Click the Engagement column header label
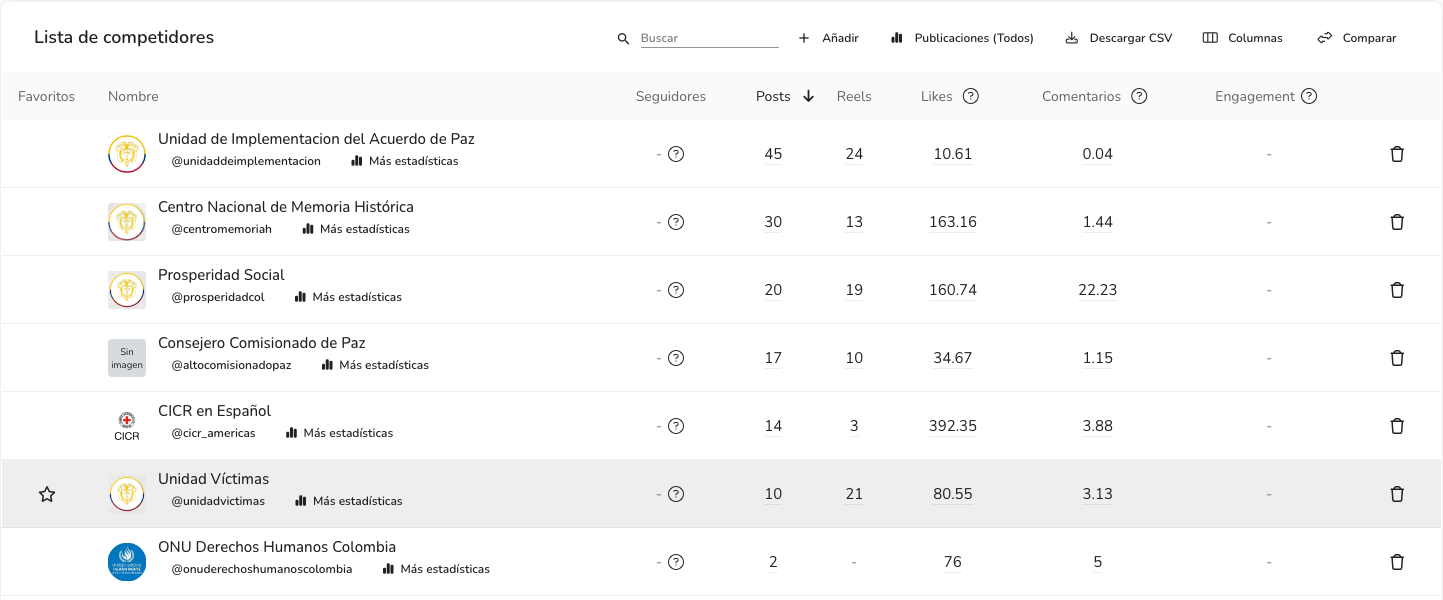Screen dimensions: 1443x600 pyautogui.click(x=1255, y=96)
